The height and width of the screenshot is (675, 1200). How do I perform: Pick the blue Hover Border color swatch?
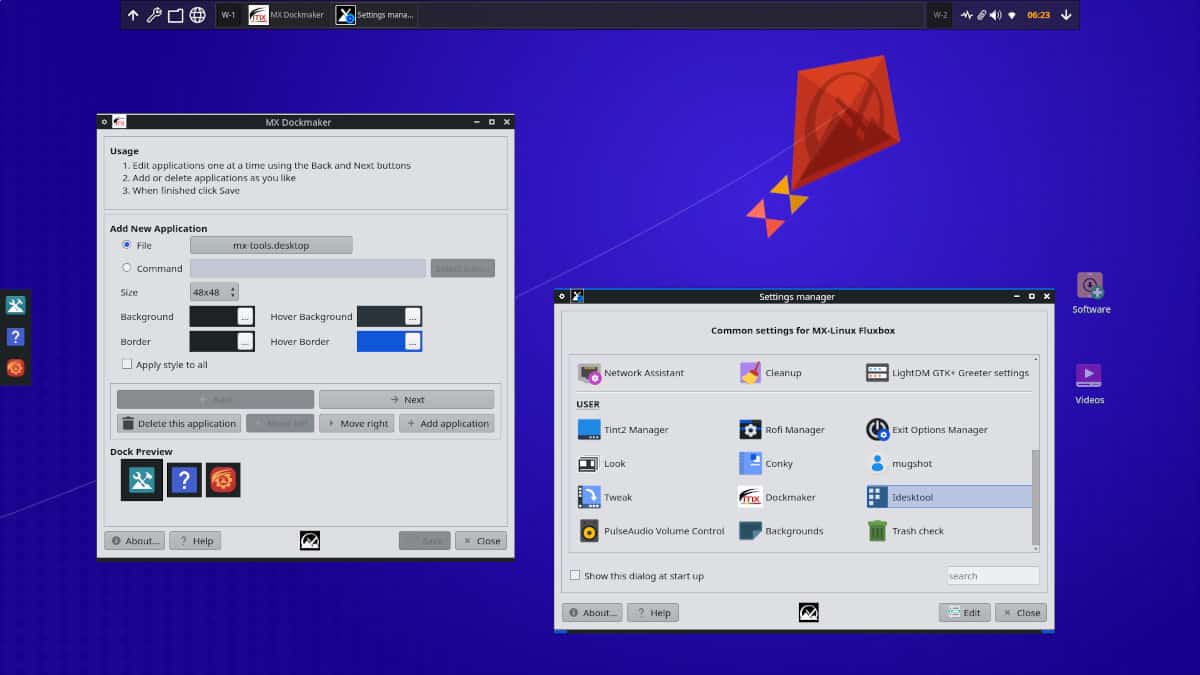(x=381, y=341)
